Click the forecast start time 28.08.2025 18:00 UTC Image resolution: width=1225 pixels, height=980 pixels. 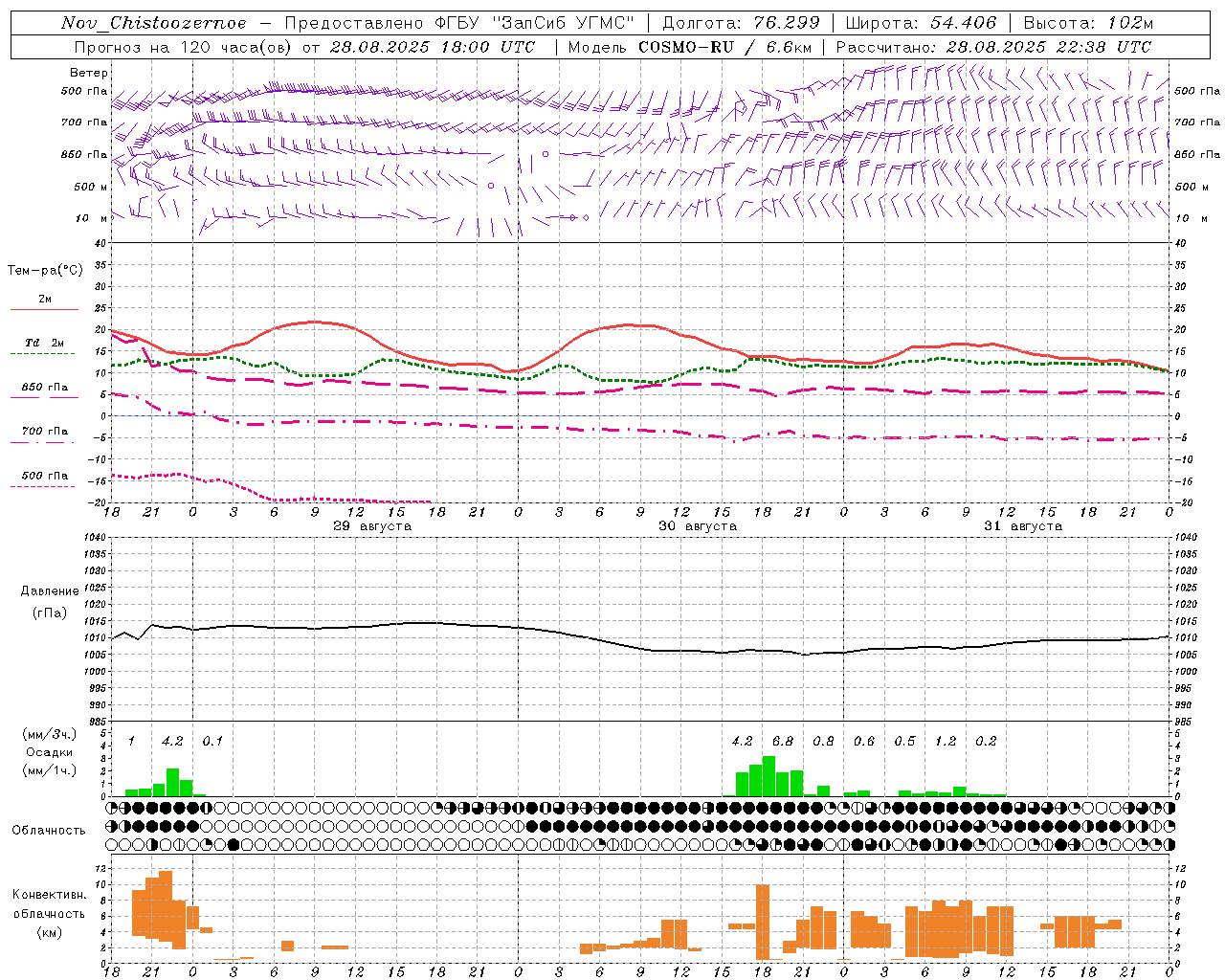click(x=433, y=47)
